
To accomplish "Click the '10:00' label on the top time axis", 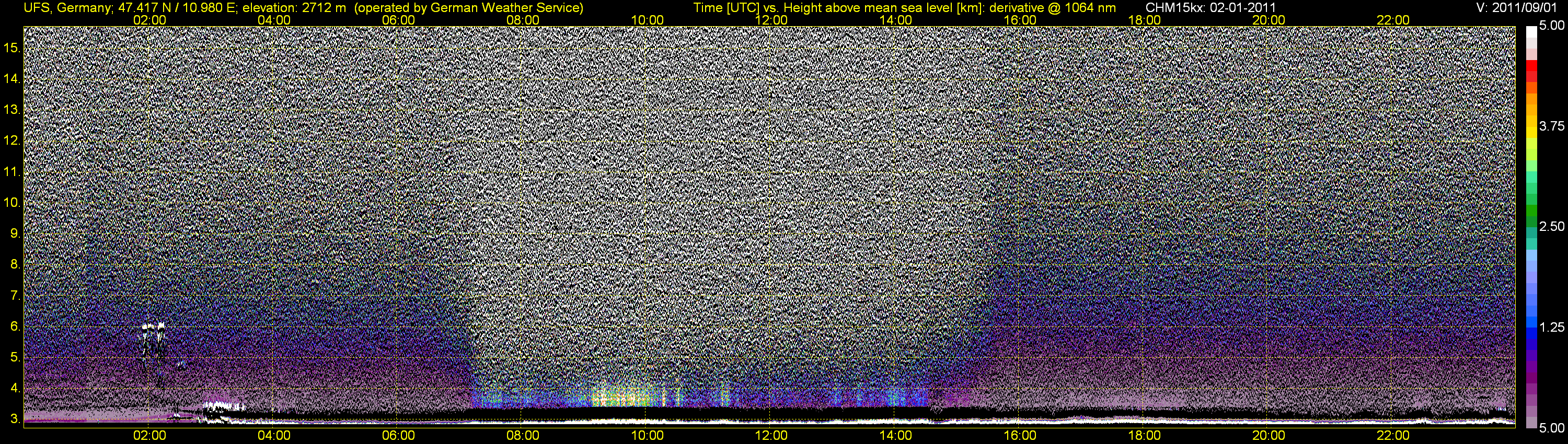I will [x=647, y=20].
